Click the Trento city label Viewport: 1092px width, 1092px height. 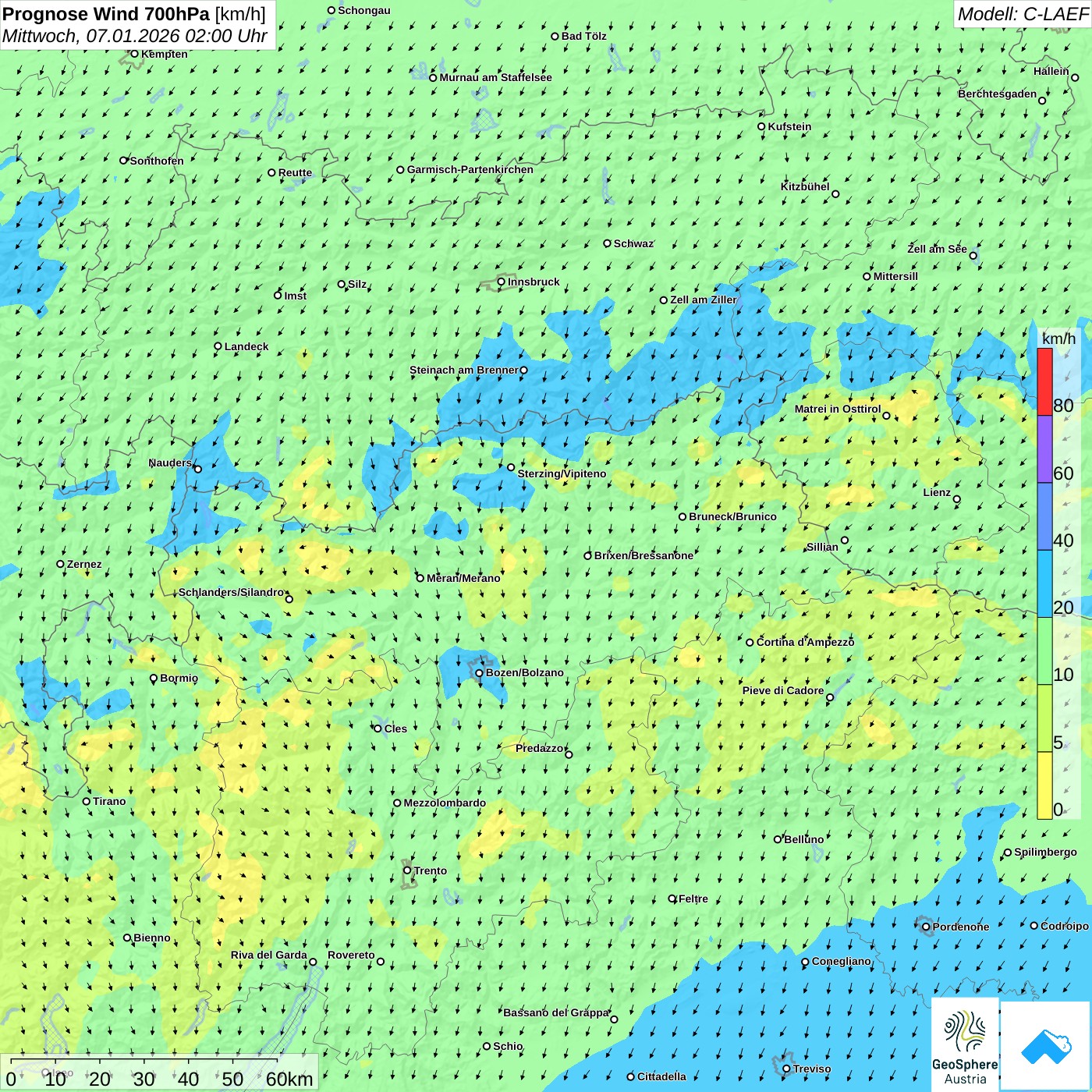[431, 870]
